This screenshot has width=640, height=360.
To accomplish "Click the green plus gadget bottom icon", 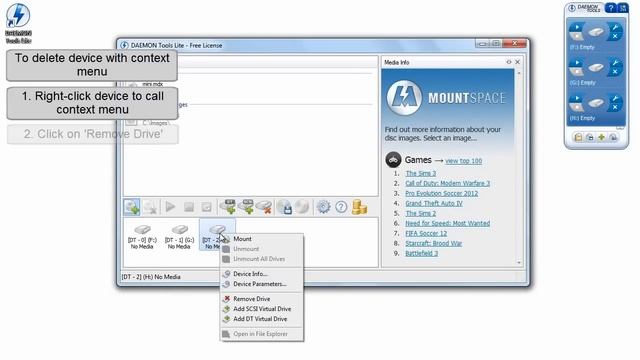I will tap(601, 138).
